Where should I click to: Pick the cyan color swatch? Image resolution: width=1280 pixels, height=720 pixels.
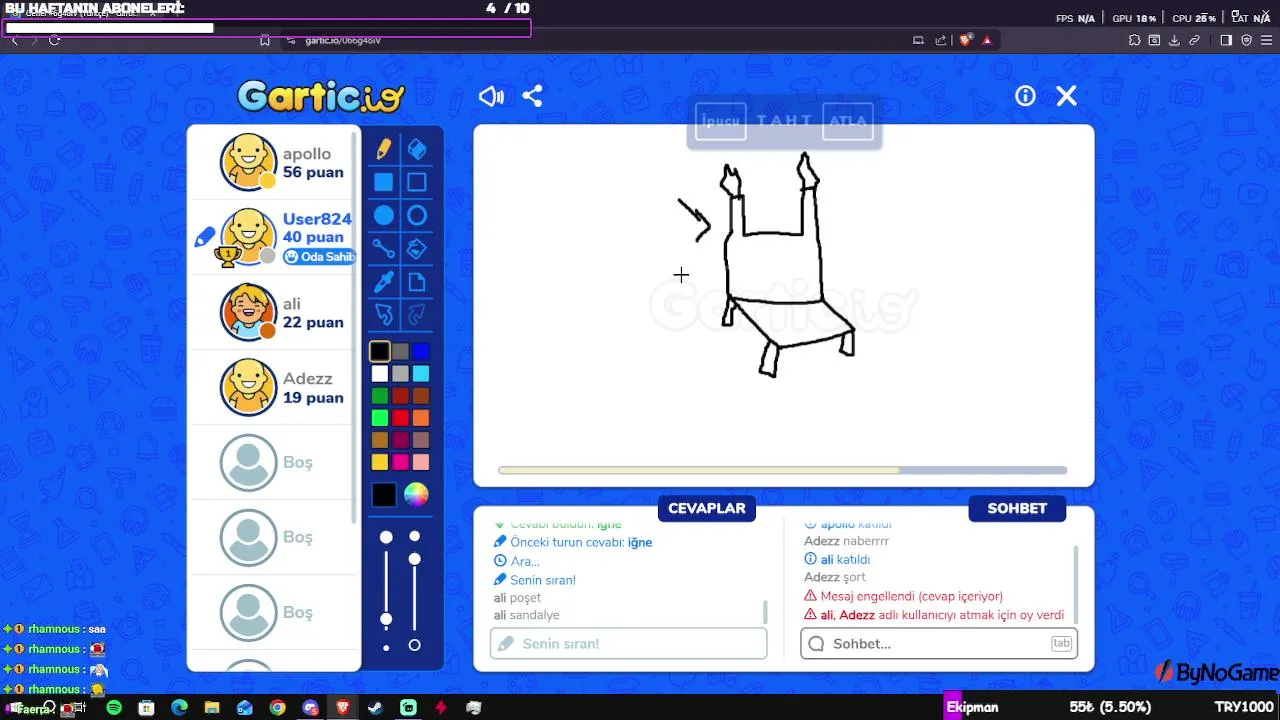[x=421, y=373]
